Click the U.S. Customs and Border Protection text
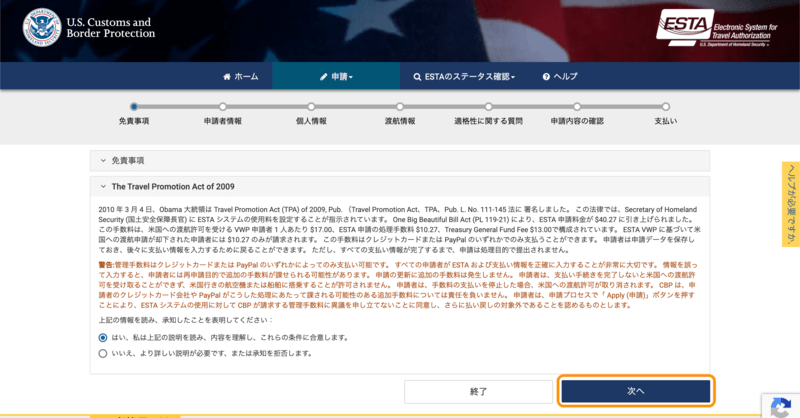 (x=111, y=28)
